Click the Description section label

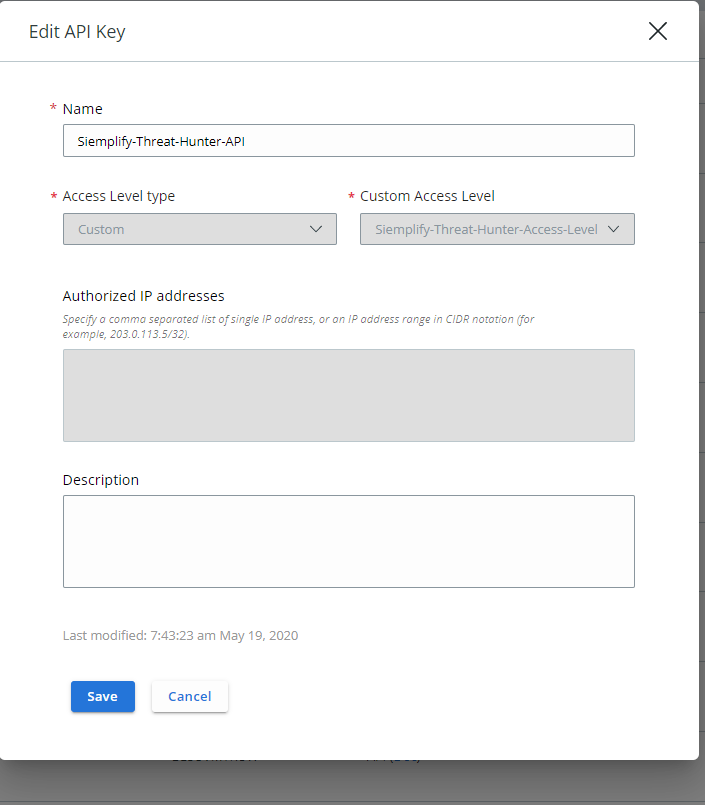click(x=101, y=480)
